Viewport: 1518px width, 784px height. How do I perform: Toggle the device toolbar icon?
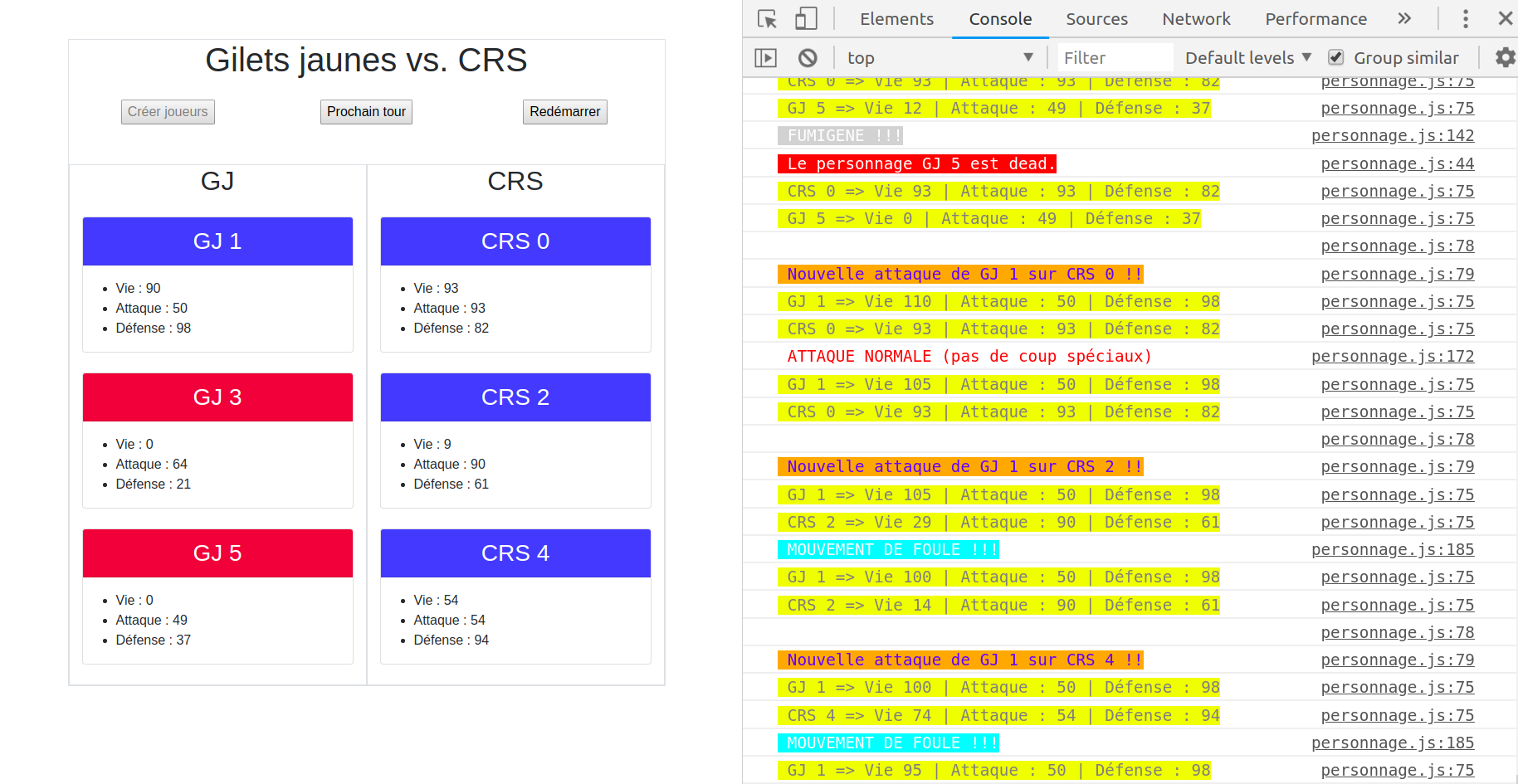click(806, 19)
